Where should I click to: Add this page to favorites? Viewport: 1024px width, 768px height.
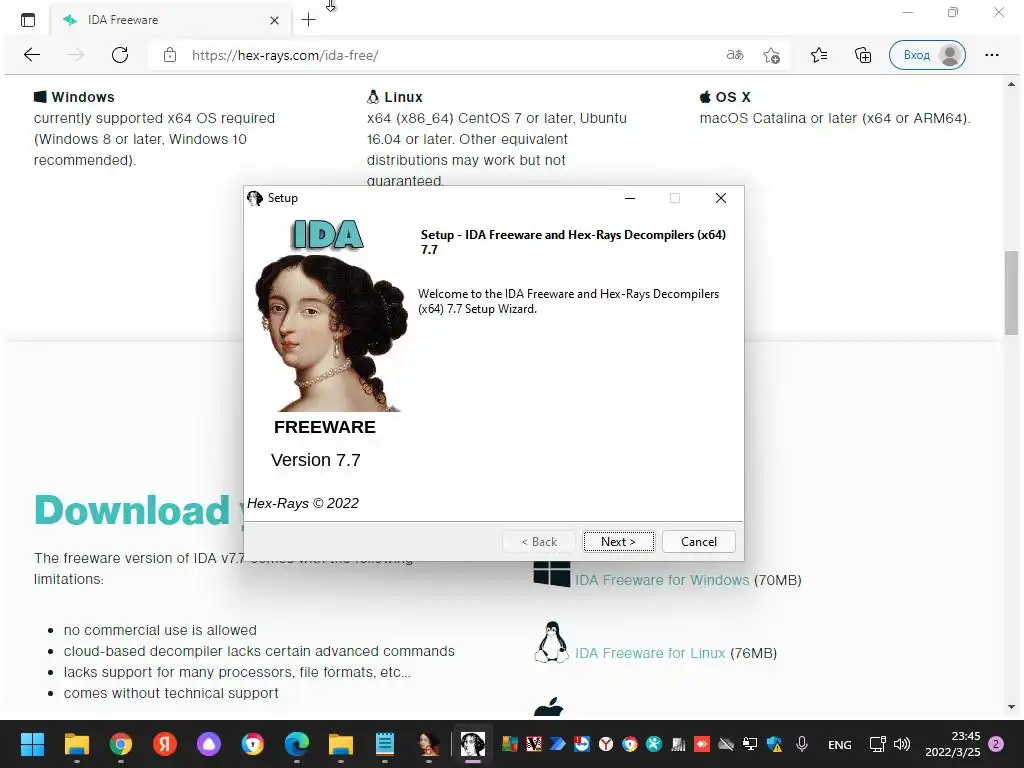[771, 56]
